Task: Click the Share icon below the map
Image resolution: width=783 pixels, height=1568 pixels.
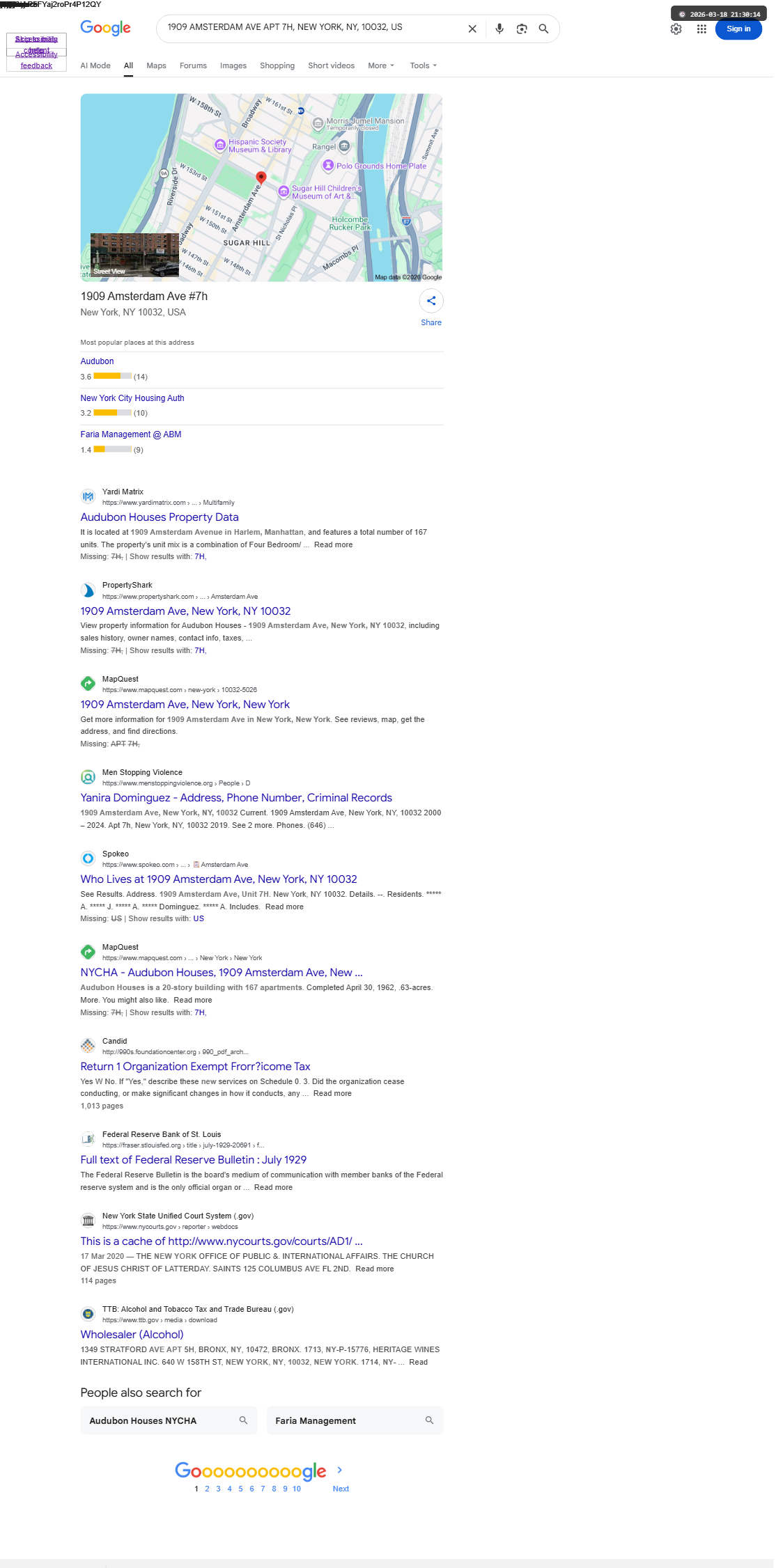Action: [431, 301]
